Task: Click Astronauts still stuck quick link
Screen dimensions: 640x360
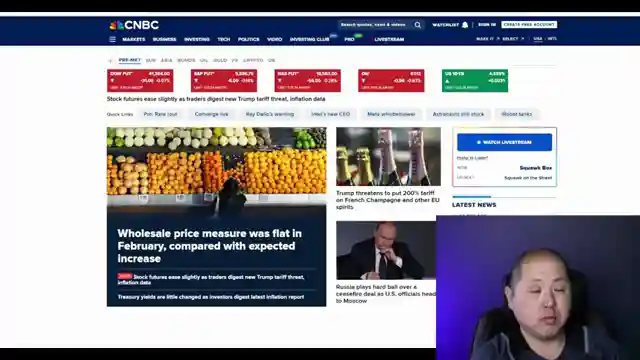Action: click(x=458, y=114)
